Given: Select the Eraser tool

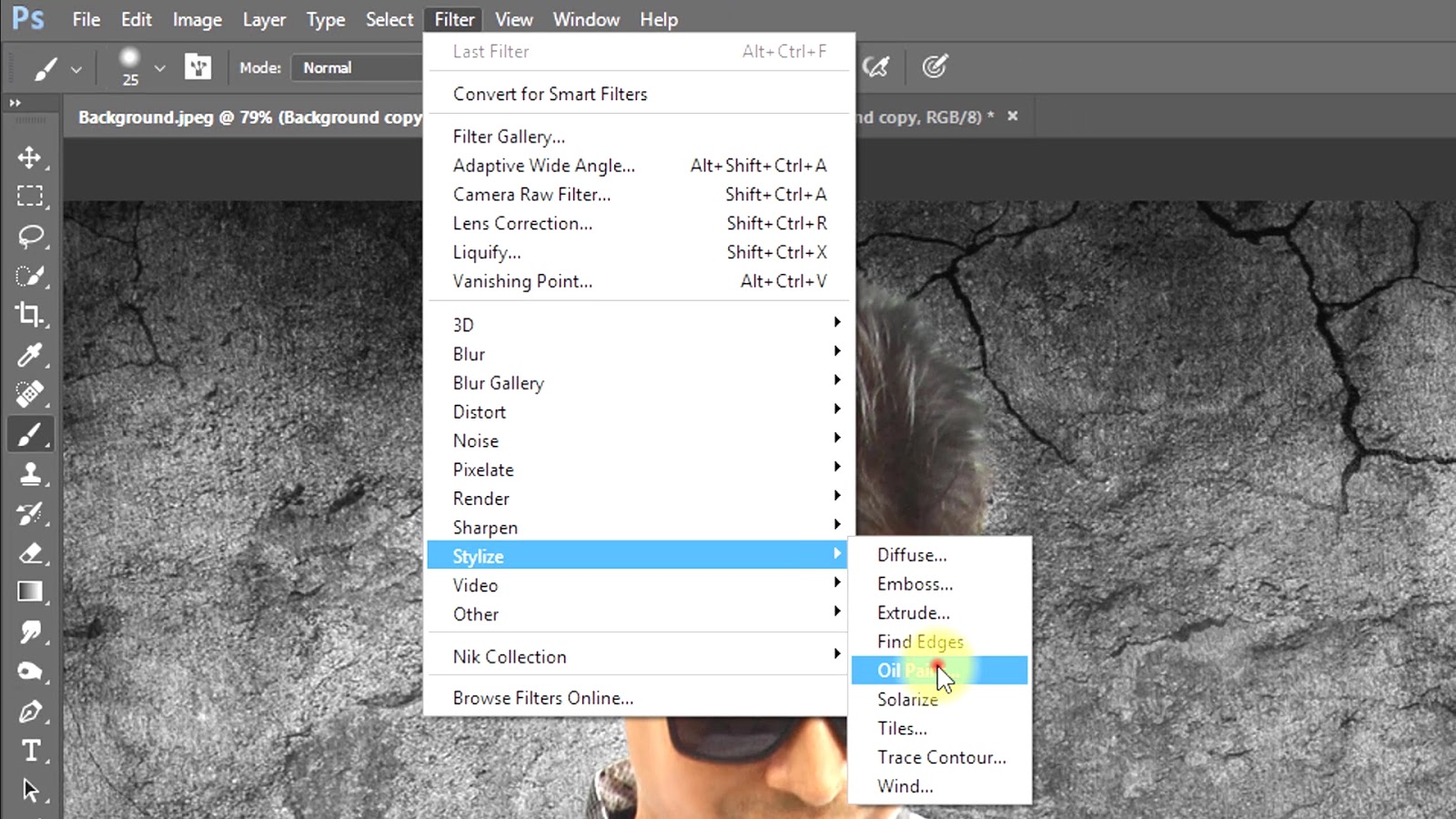Looking at the screenshot, I should click(x=29, y=553).
